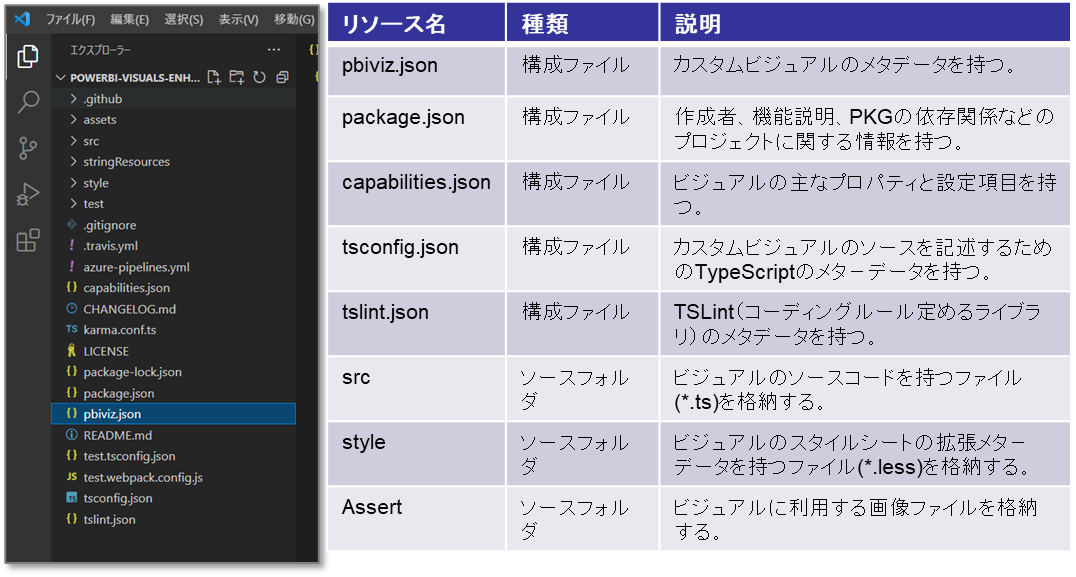Open the LICENSE file
Viewport: 1076px width, 577px height.
click(x=174, y=351)
